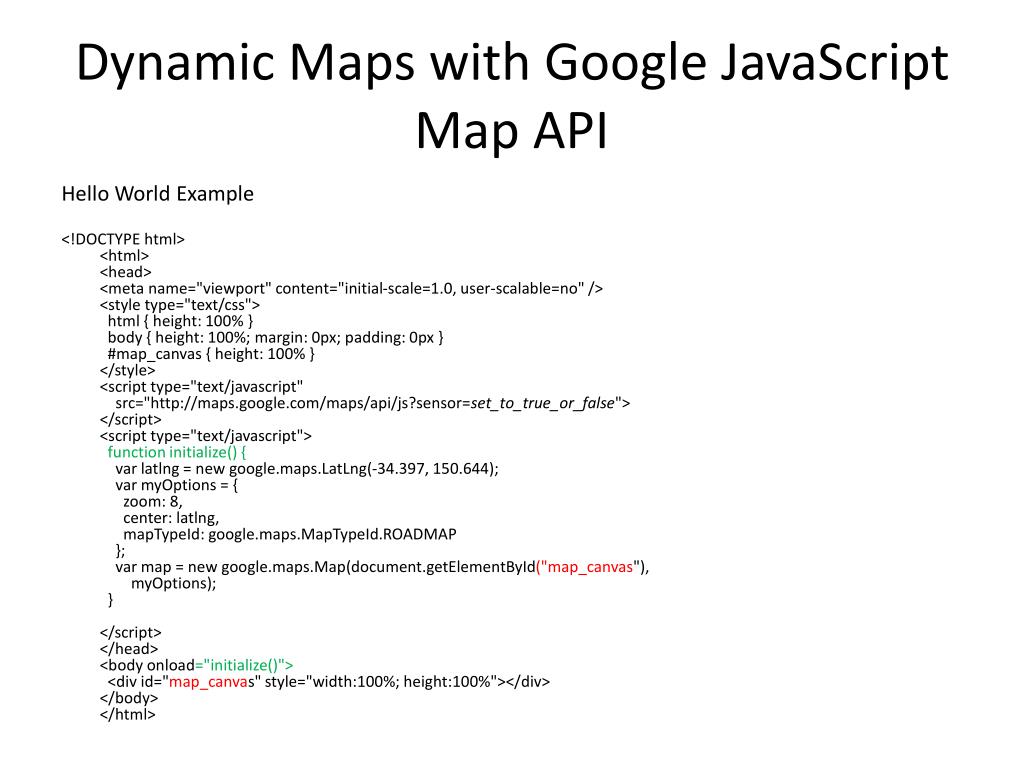Click the opening '<head>' tag line
The width and height of the screenshot is (1024, 768).
125,272
